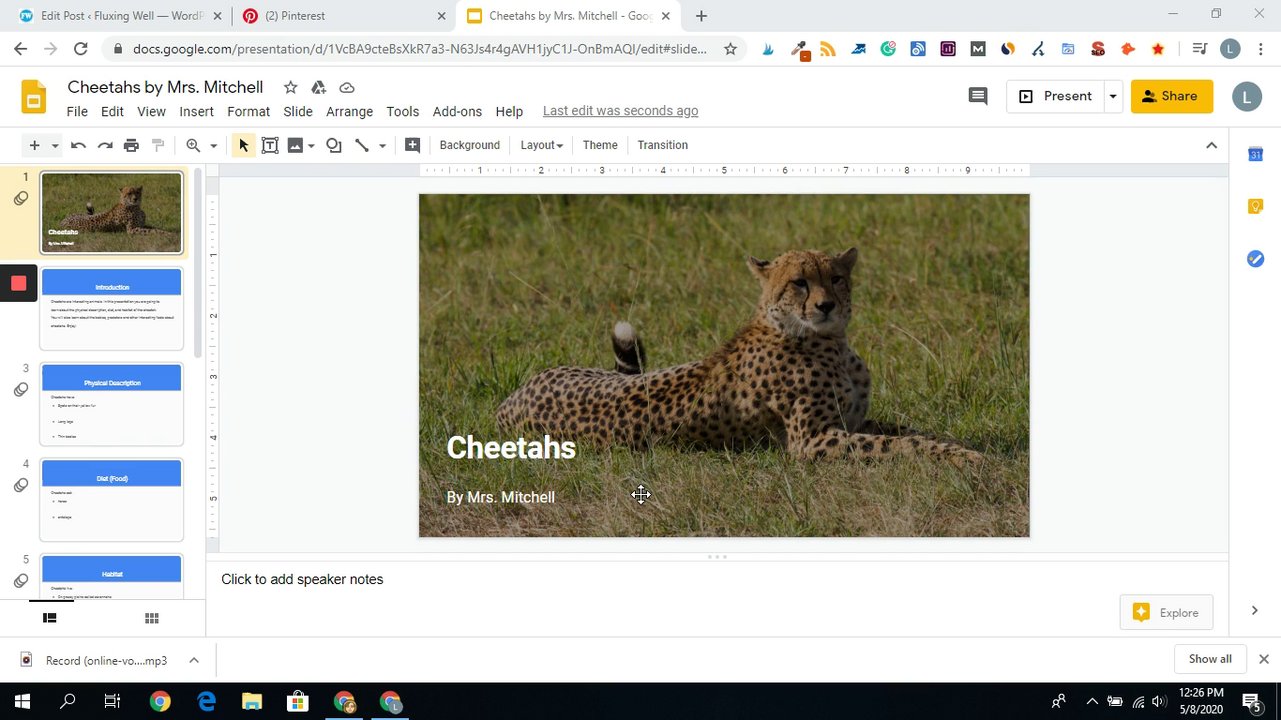Click the yellow Share button

click(1171, 96)
